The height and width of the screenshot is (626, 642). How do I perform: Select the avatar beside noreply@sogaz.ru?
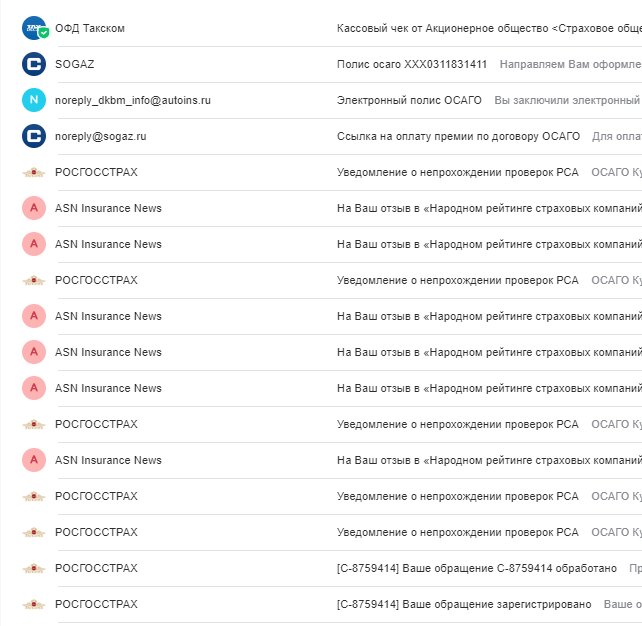34,136
